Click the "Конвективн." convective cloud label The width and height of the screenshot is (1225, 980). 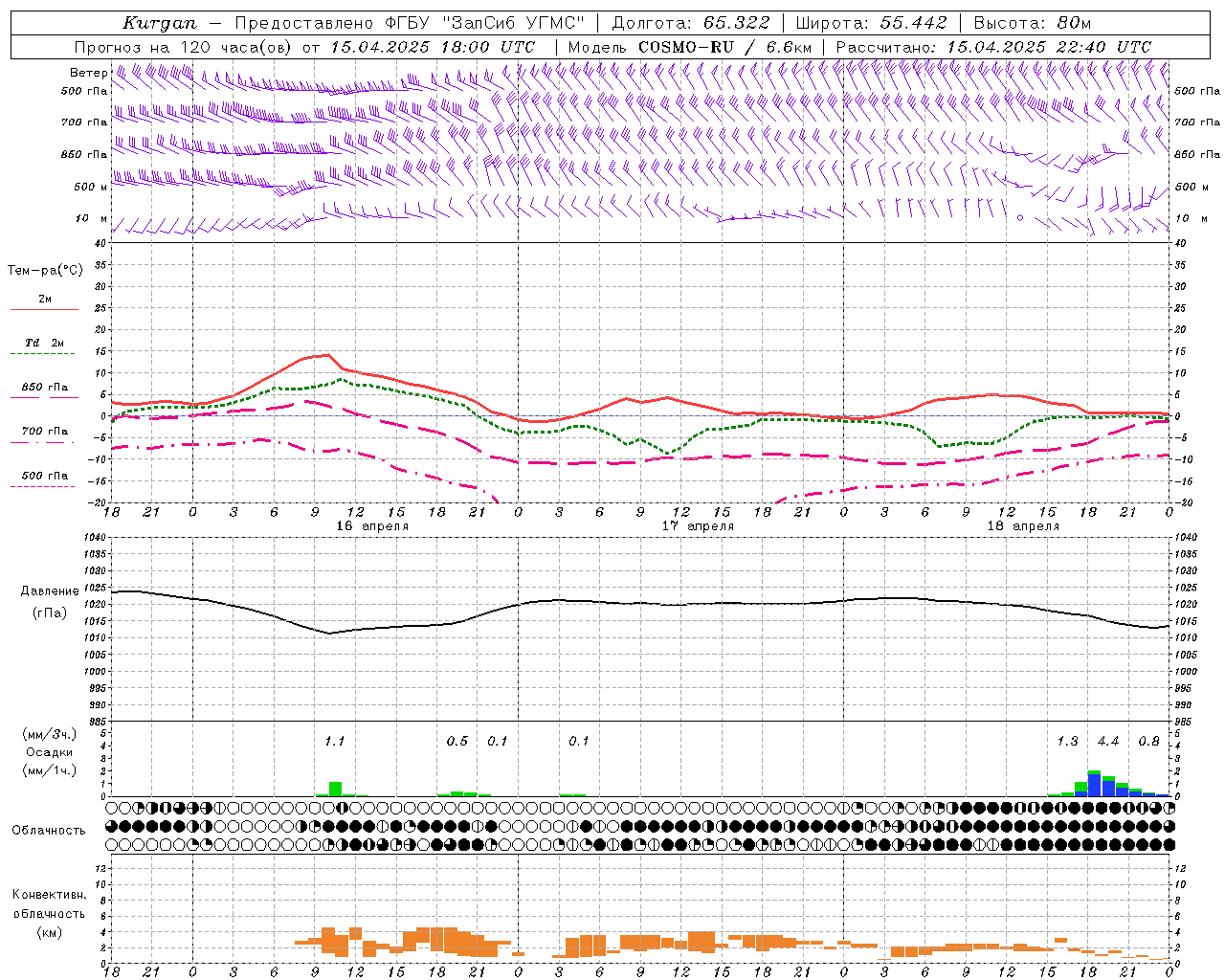click(49, 895)
